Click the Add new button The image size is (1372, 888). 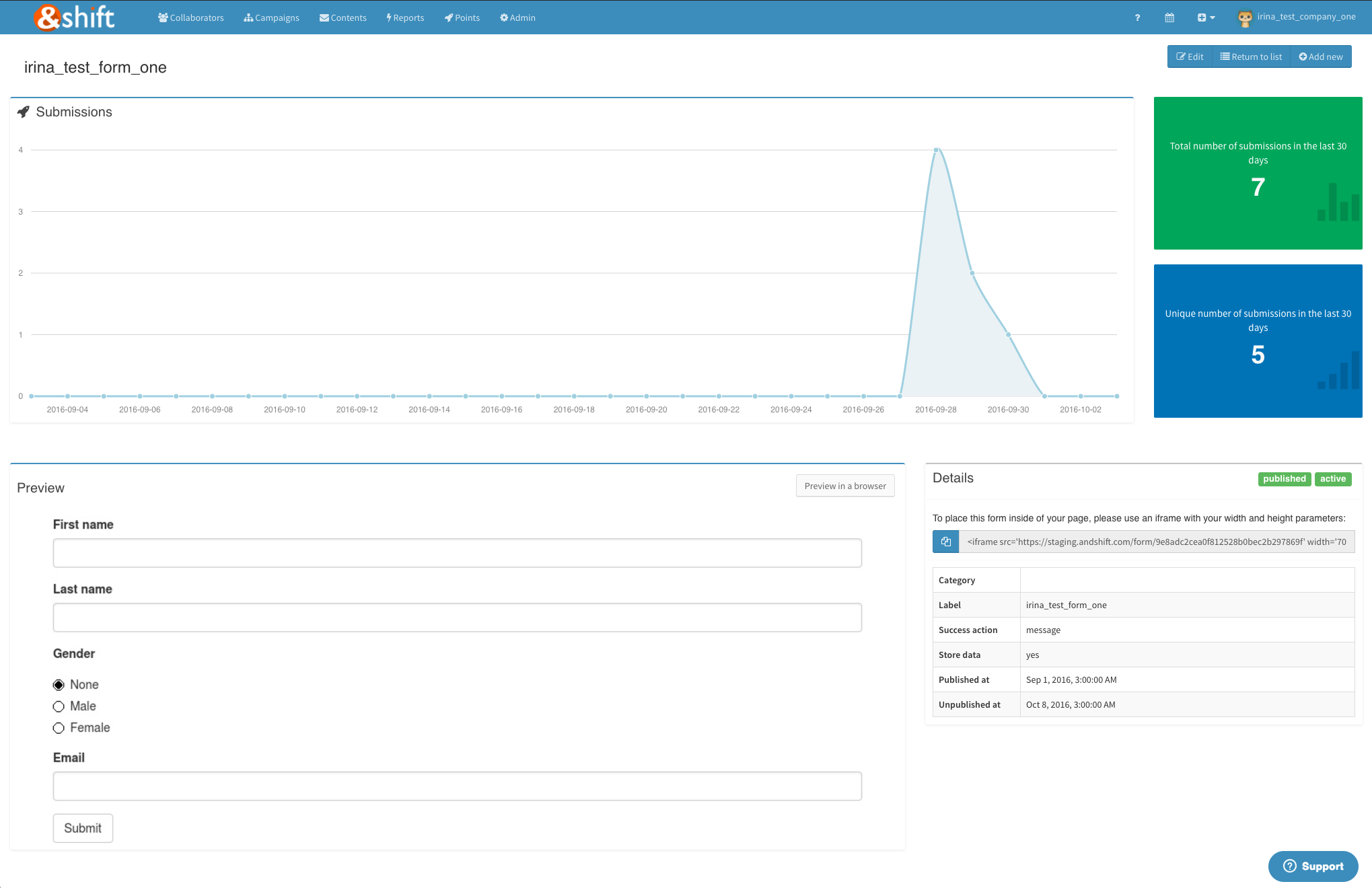[x=1321, y=57]
